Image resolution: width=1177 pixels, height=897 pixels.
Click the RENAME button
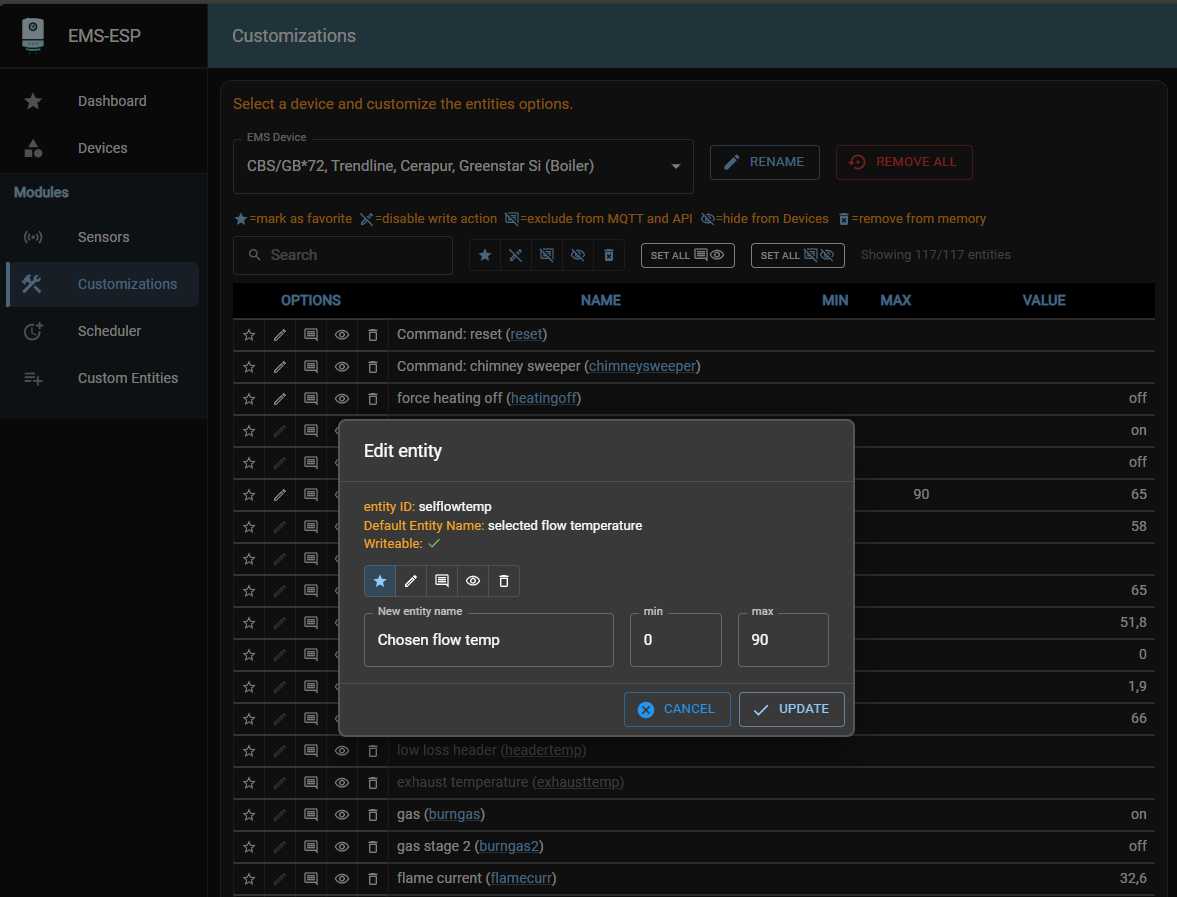point(764,162)
